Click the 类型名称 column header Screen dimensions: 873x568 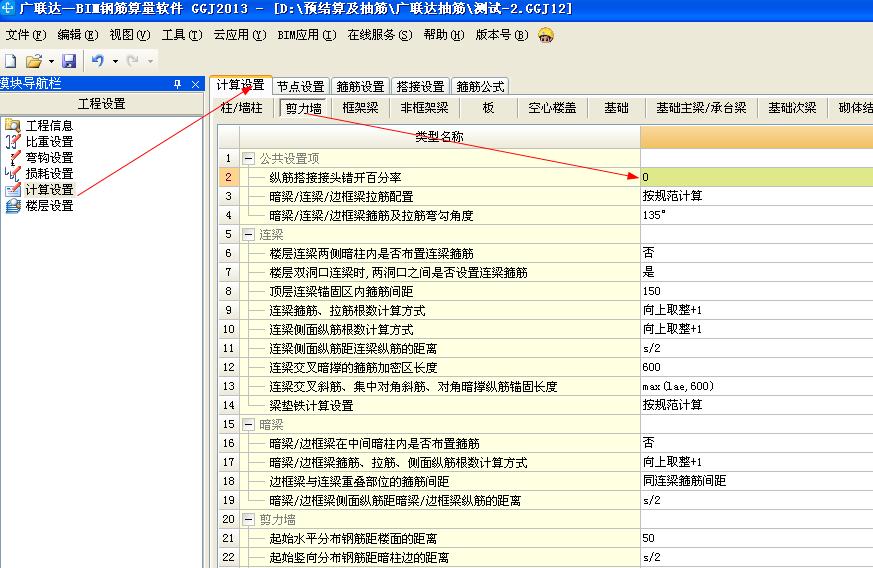pos(439,136)
